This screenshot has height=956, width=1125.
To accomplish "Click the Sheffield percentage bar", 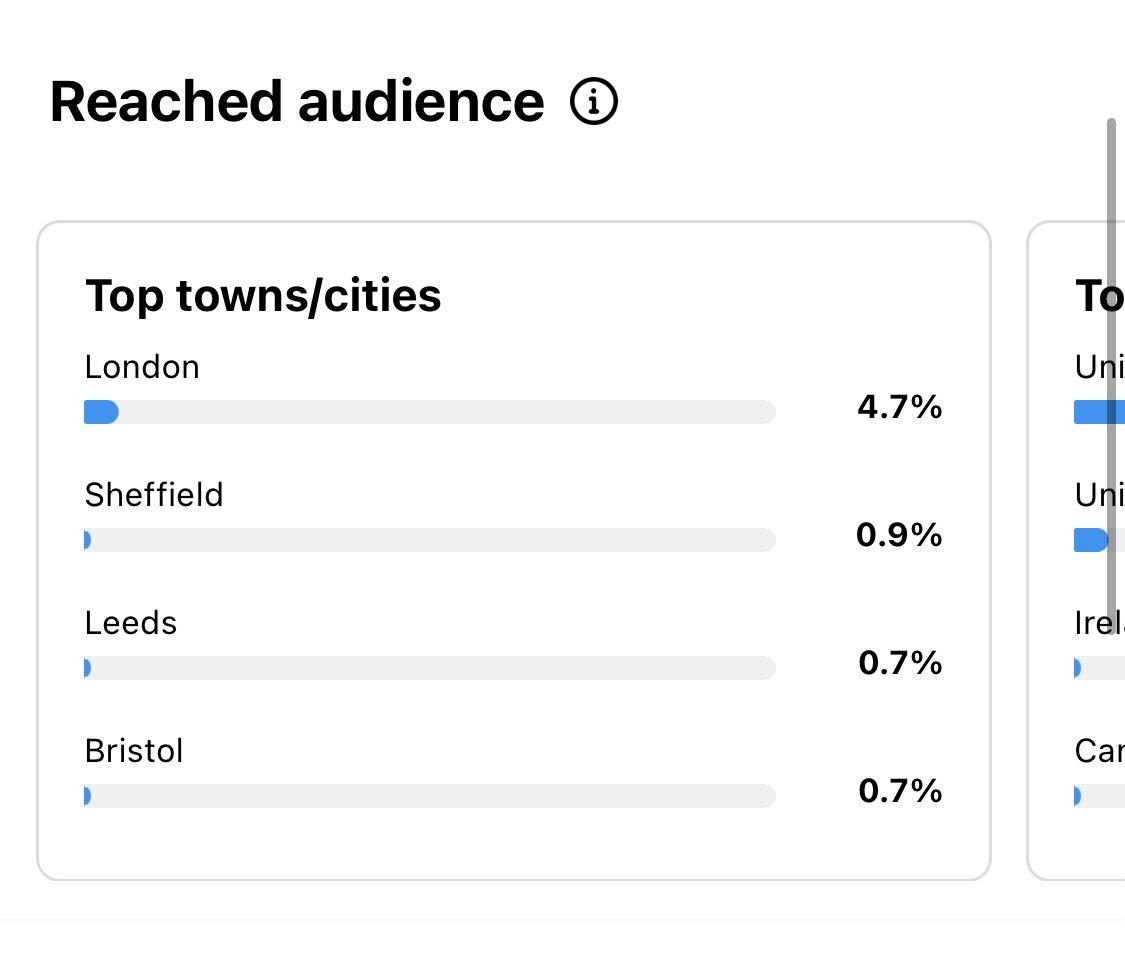I will coord(429,540).
